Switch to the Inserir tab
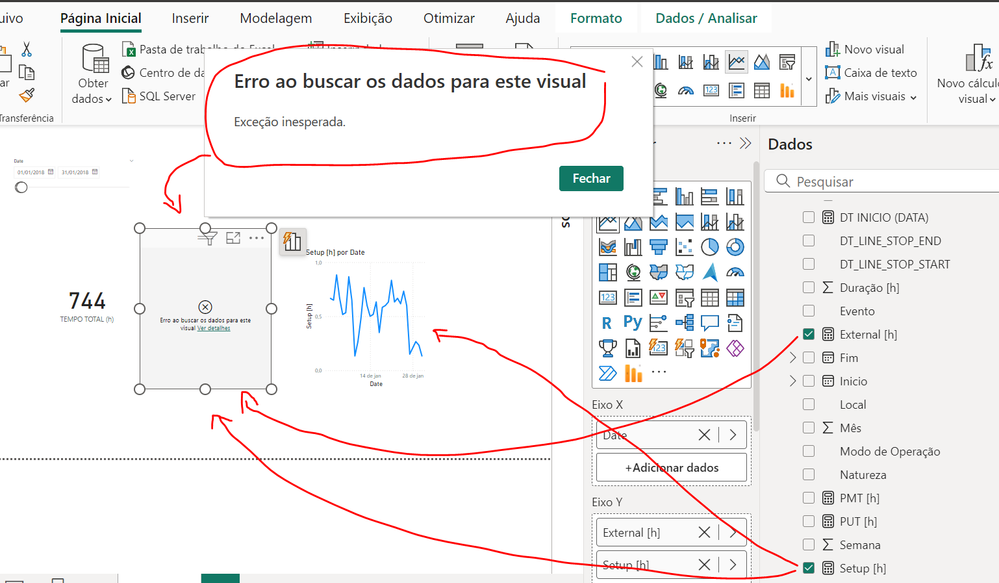This screenshot has height=583, width=999. click(190, 18)
